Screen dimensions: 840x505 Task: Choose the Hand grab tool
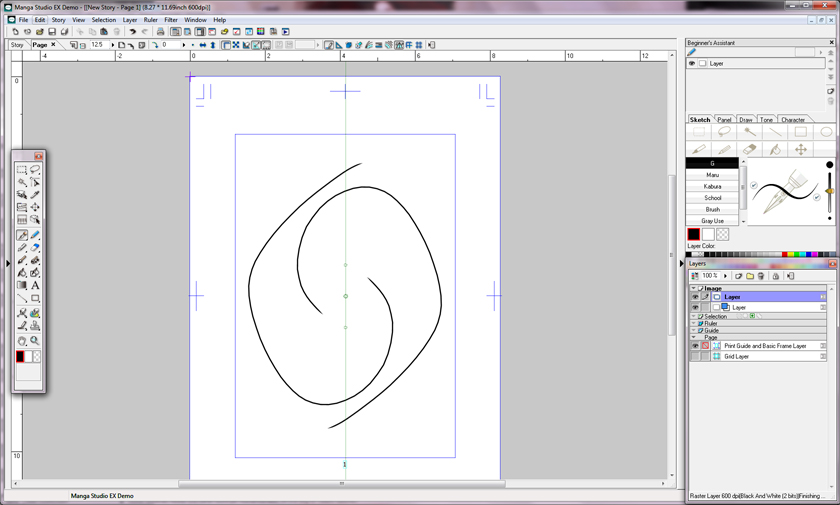[22, 341]
